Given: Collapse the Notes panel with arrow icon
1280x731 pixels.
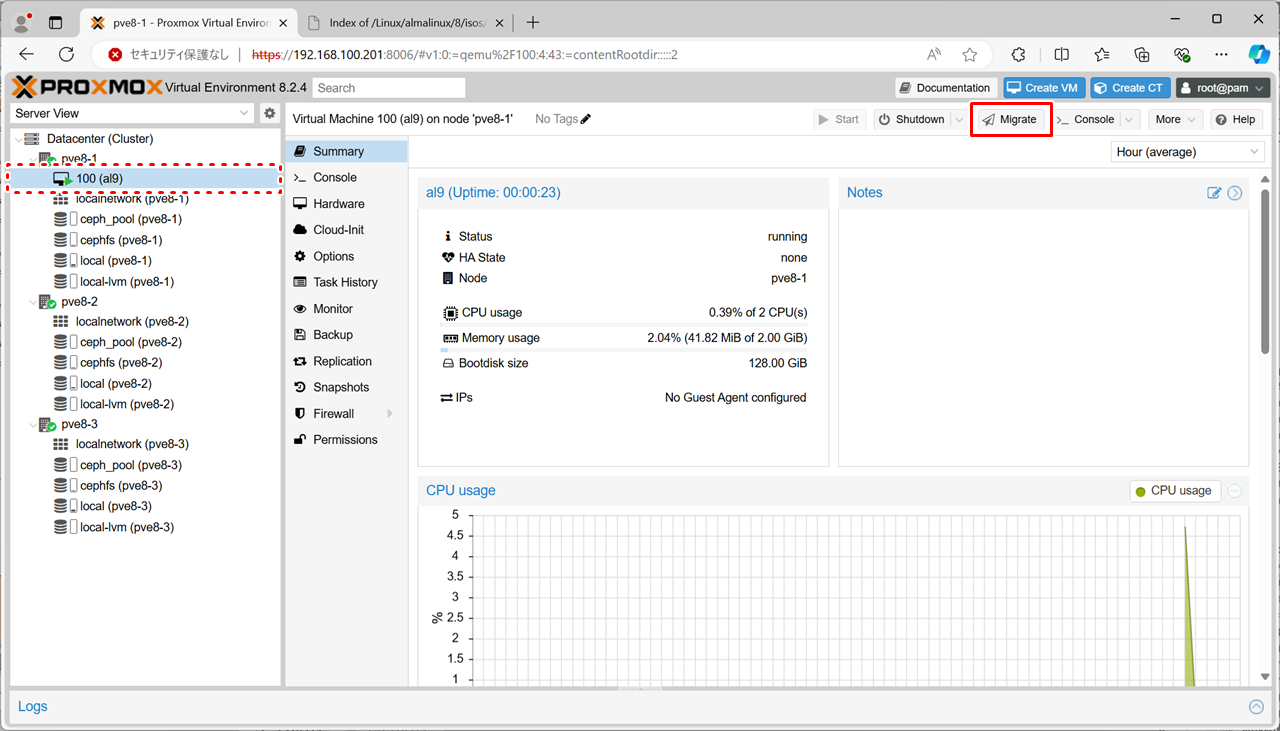Looking at the screenshot, I should point(1235,193).
